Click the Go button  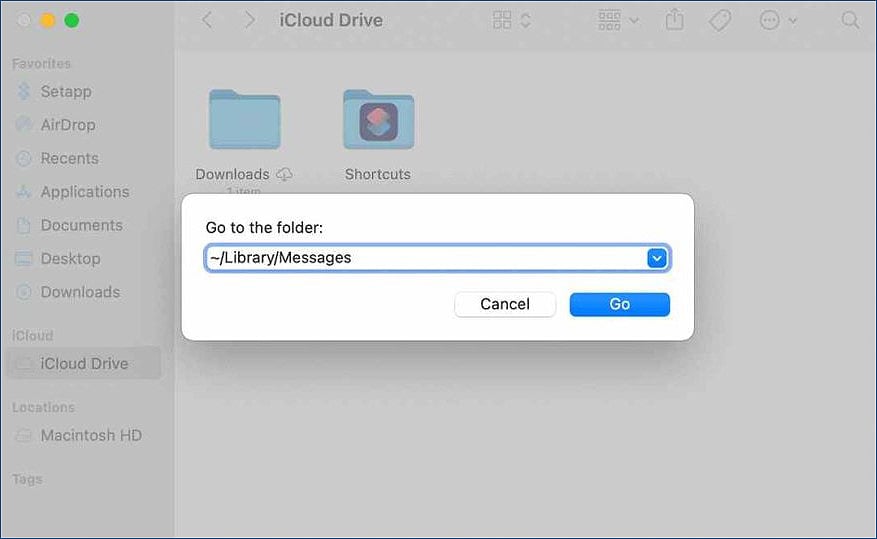pos(619,304)
